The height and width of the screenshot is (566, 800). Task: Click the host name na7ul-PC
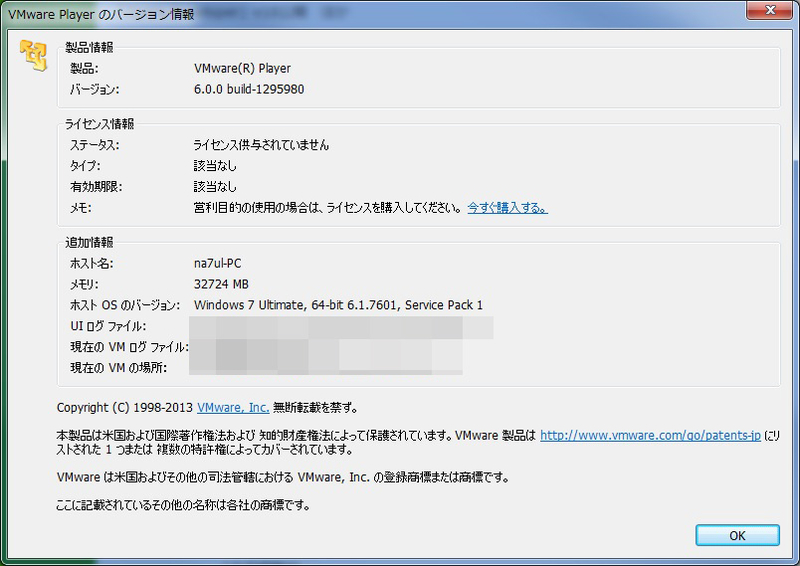(x=217, y=263)
